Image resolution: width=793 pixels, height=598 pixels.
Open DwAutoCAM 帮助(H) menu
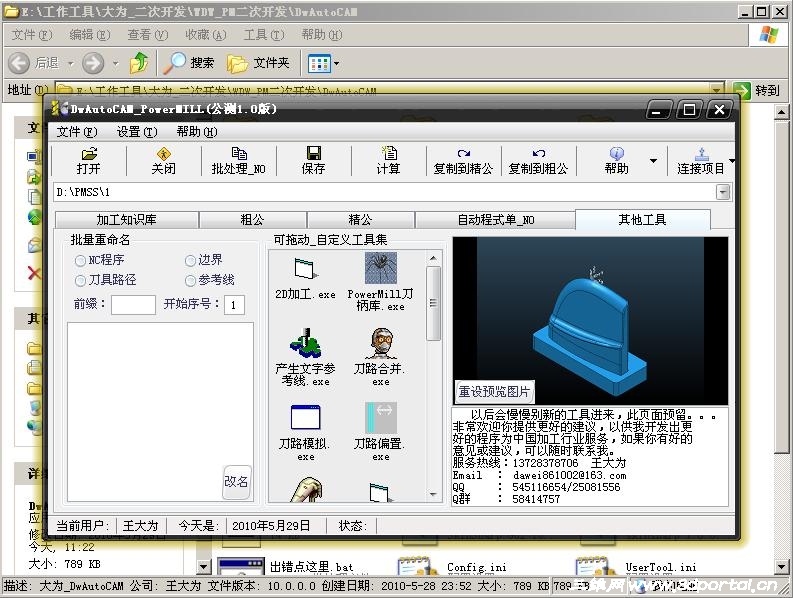click(197, 132)
